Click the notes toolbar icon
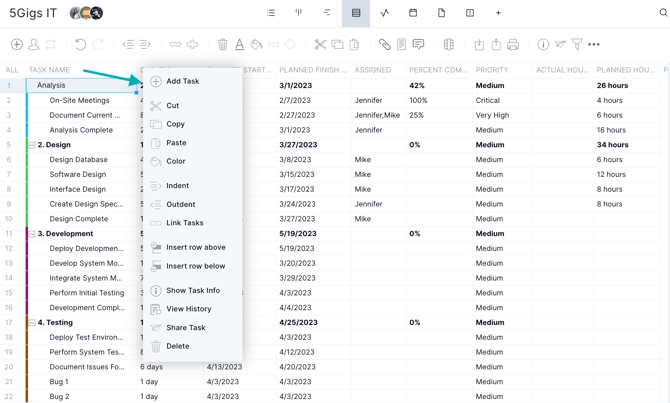670x403 pixels. pyautogui.click(x=401, y=44)
